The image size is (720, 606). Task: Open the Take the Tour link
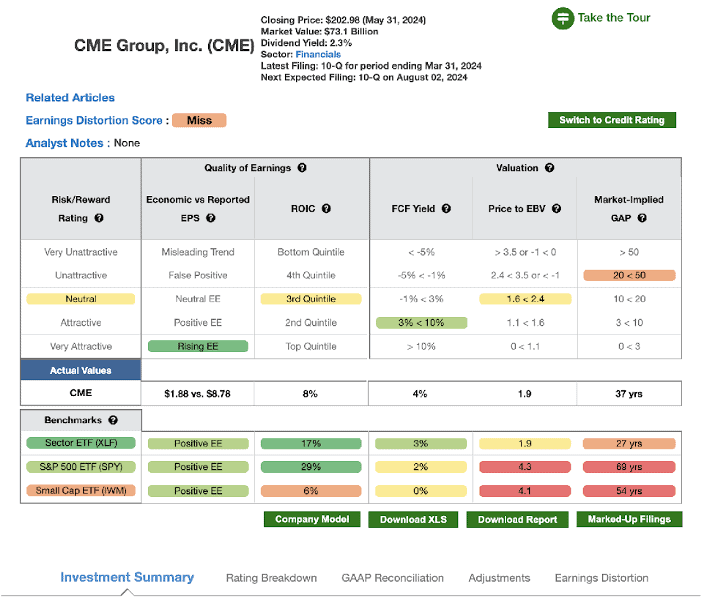(x=613, y=18)
